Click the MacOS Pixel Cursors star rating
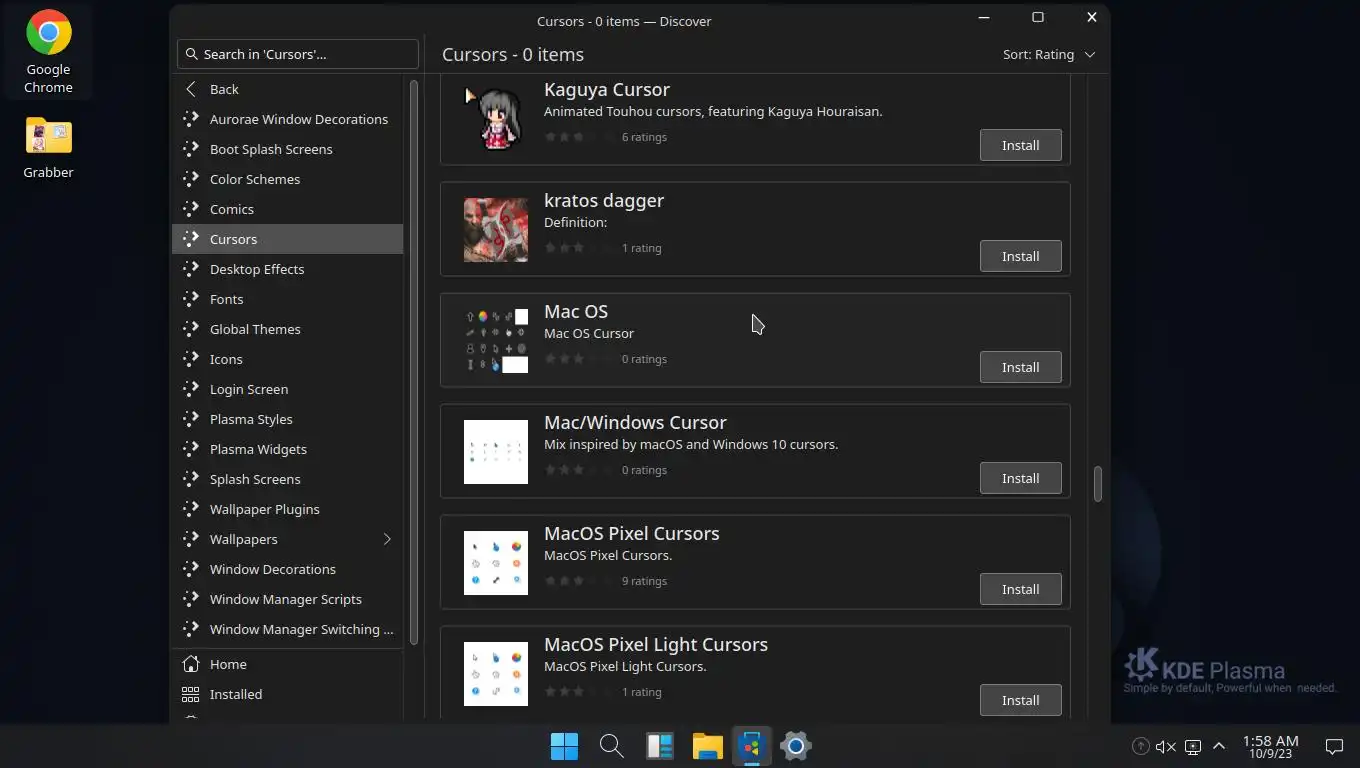1360x768 pixels. coord(579,581)
